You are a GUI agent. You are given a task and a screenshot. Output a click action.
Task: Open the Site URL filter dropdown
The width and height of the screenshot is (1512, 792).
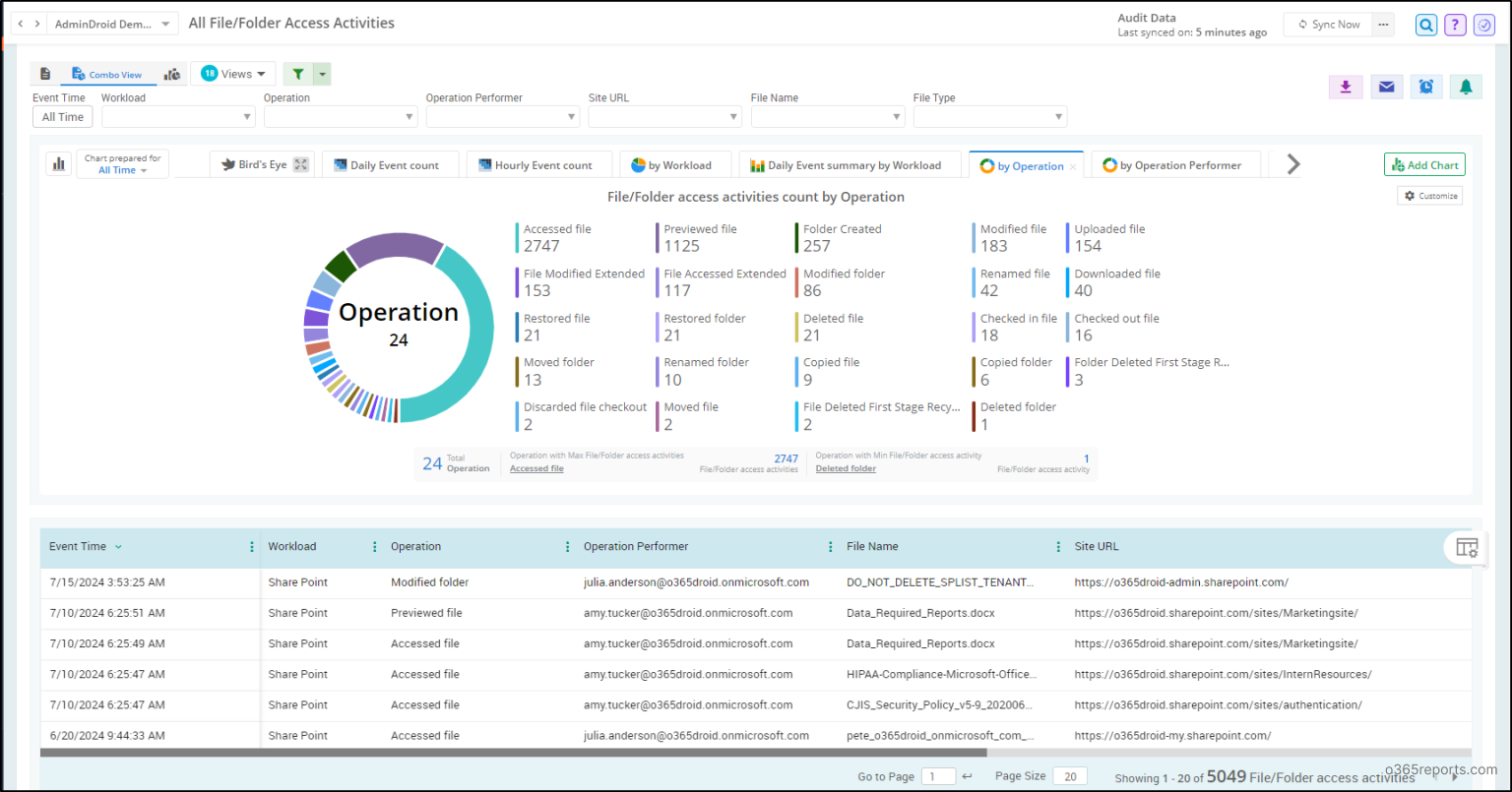[665, 117]
